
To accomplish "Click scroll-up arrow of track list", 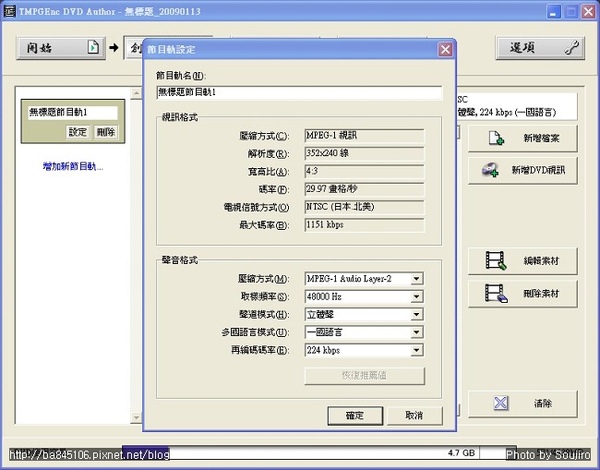I will pos(136,93).
